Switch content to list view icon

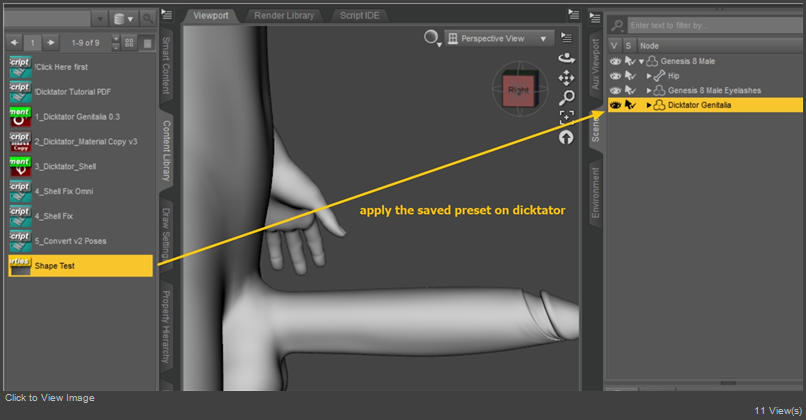click(148, 43)
